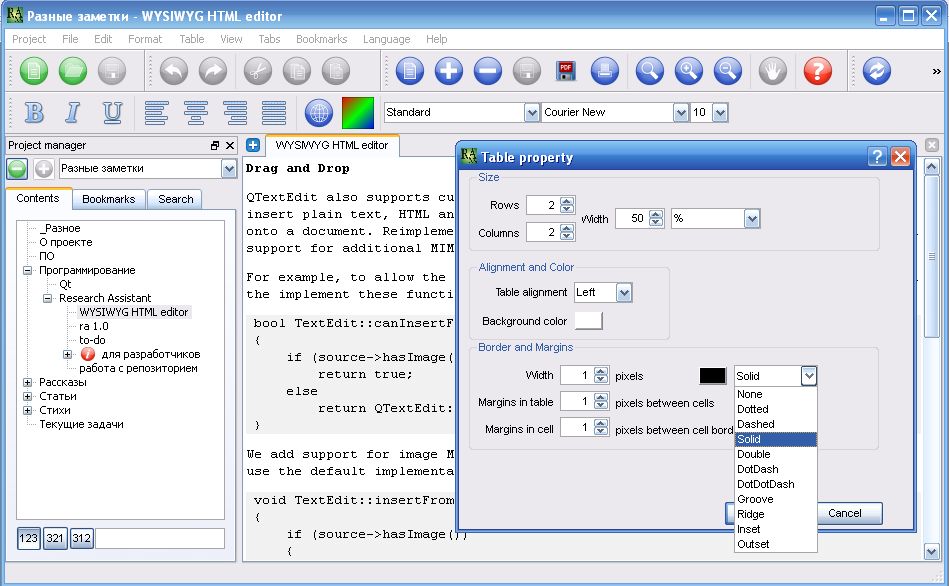Click the blue minus remove icon
The height and width of the screenshot is (586, 949).
[x=488, y=71]
